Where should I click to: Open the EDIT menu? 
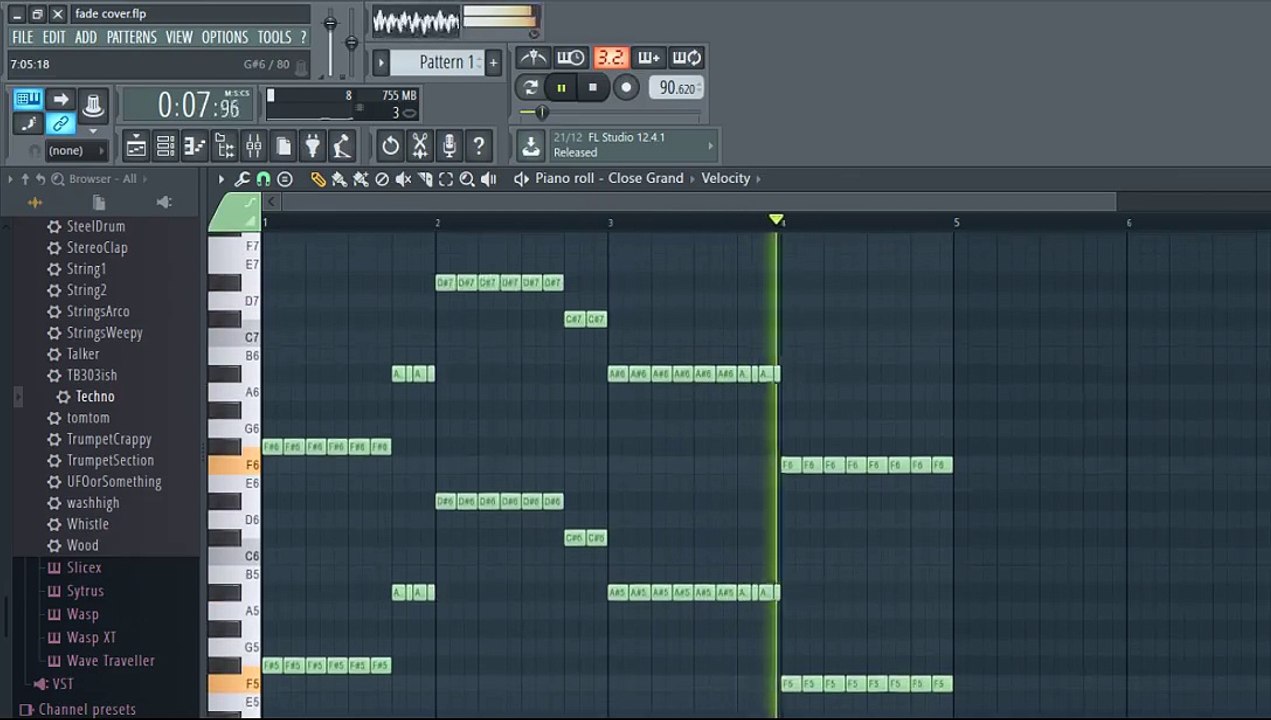pos(54,37)
